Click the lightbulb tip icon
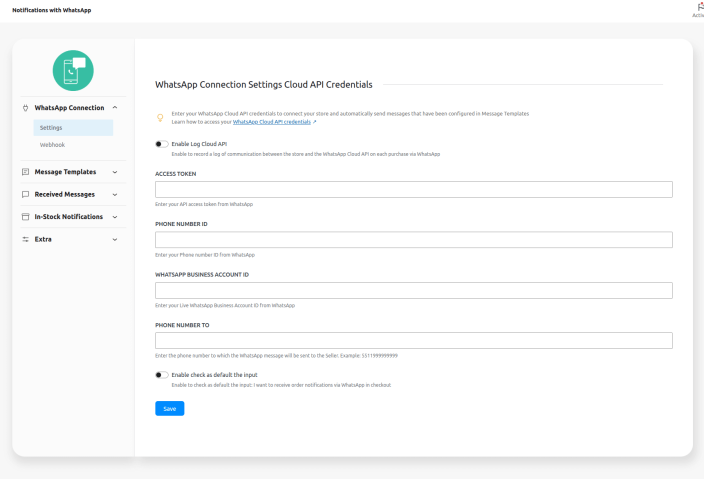Screen dimensions: 704x479 (160, 118)
